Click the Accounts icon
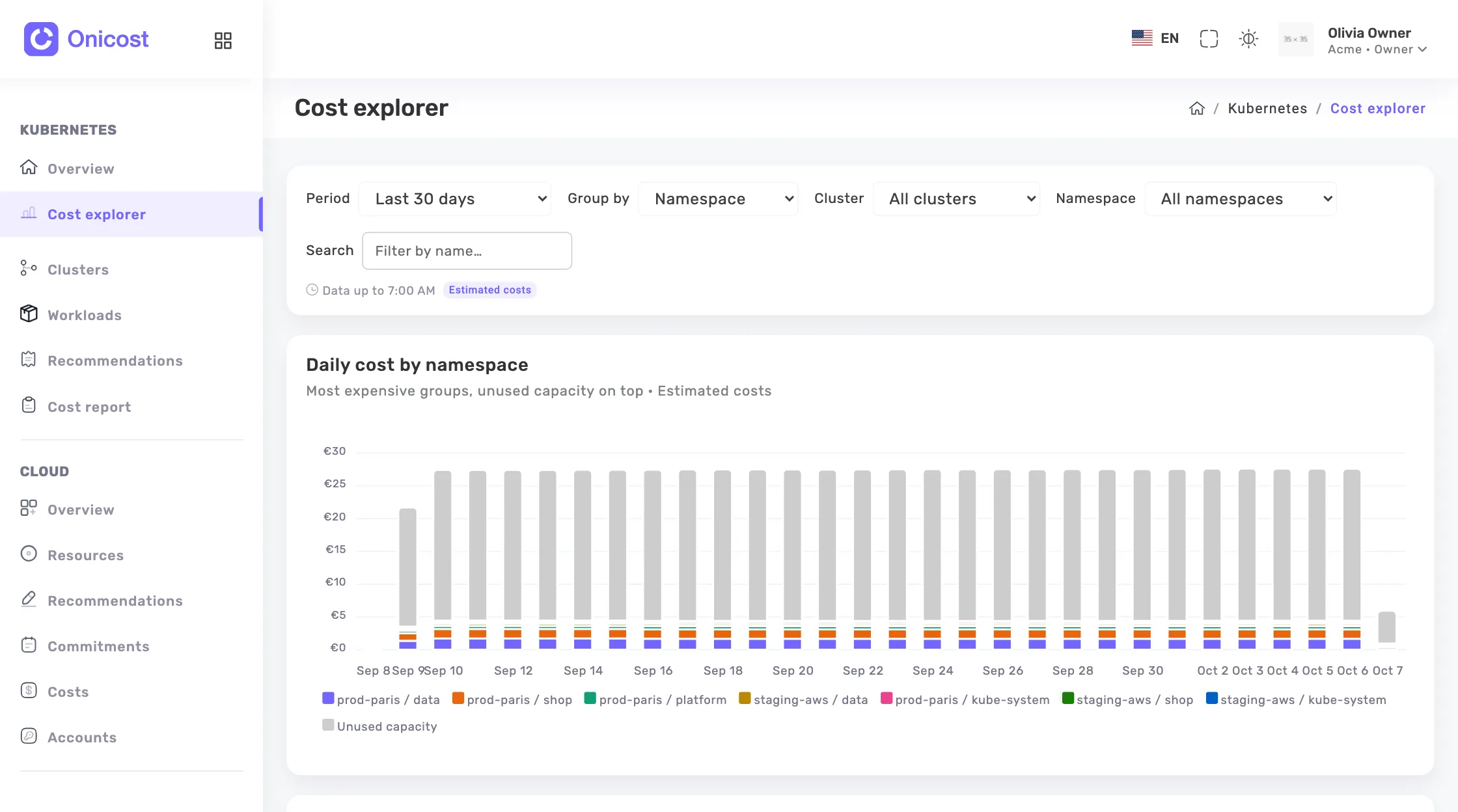 [29, 736]
